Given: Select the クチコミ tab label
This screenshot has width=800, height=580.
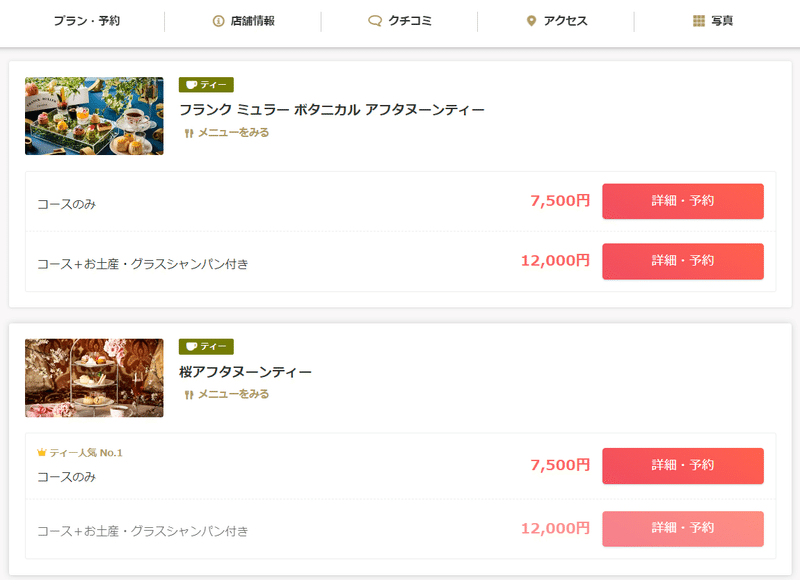Looking at the screenshot, I should tap(410, 21).
